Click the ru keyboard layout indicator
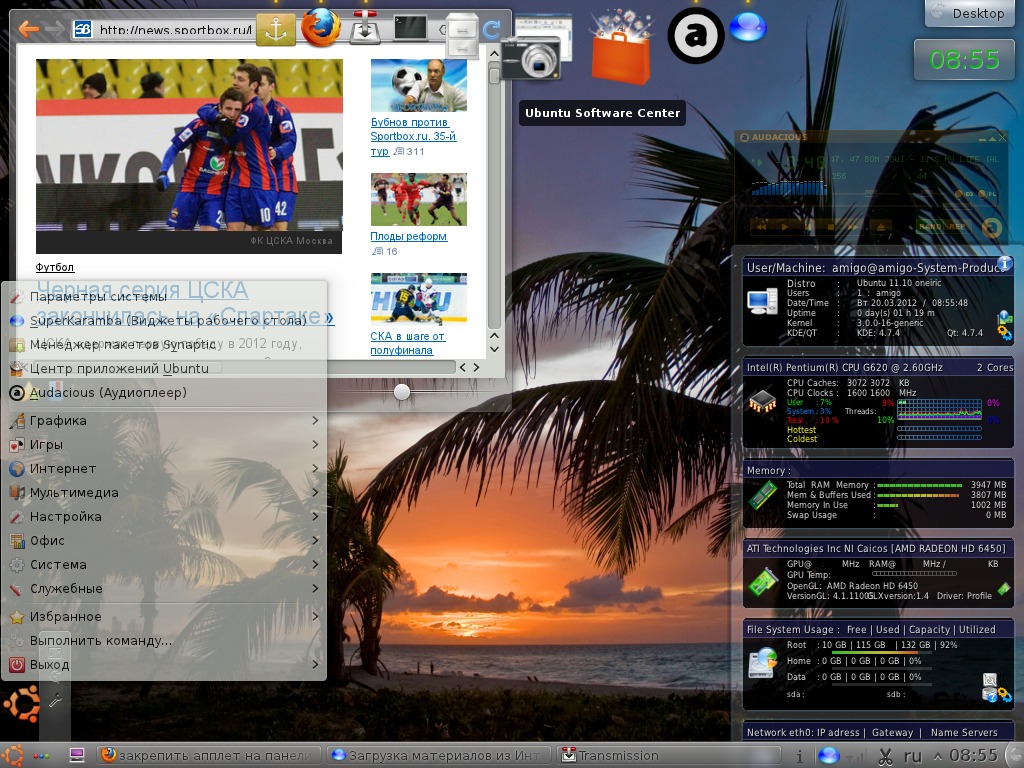 [x=913, y=756]
